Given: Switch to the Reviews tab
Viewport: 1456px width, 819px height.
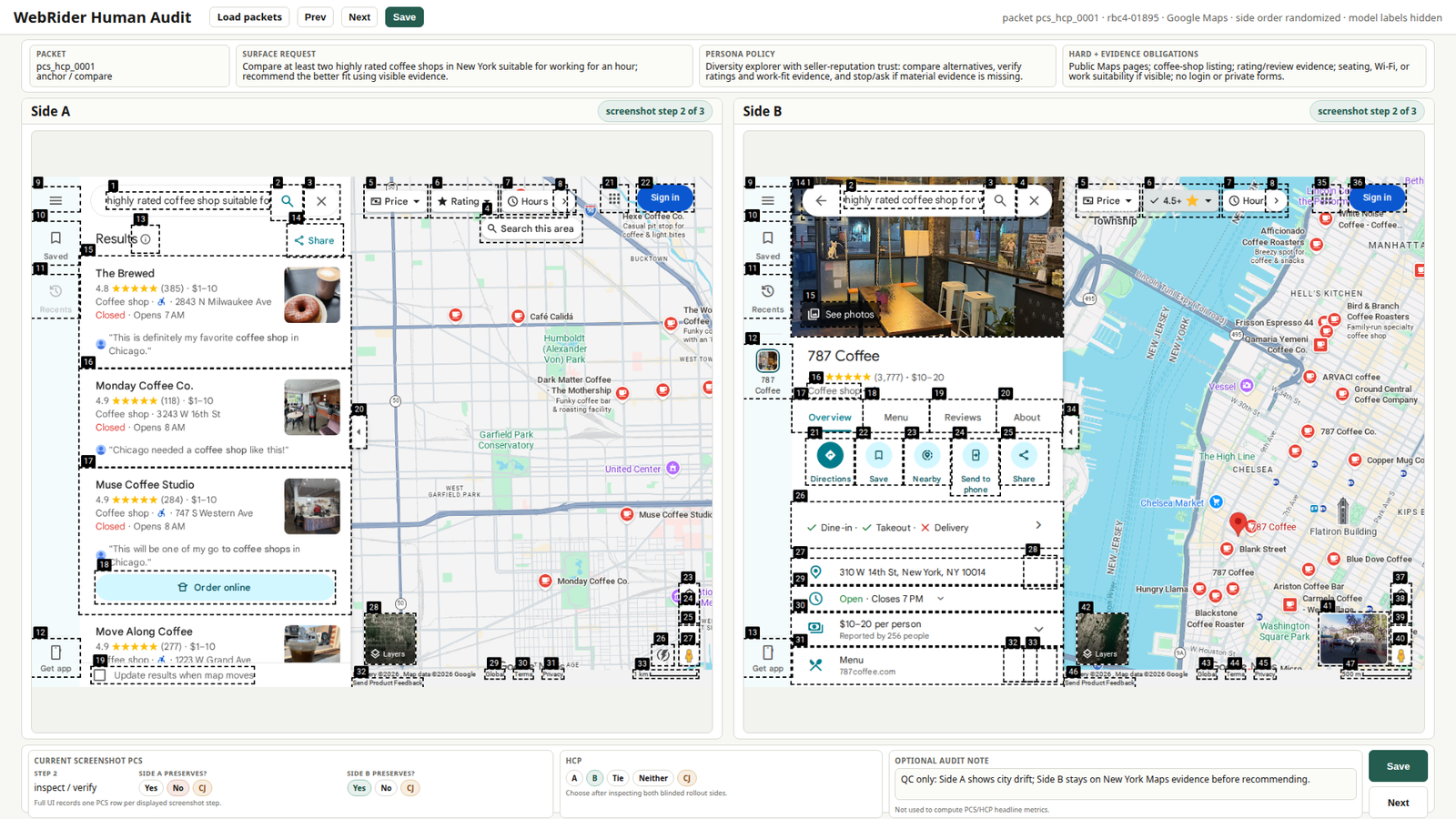Looking at the screenshot, I should click(x=962, y=417).
